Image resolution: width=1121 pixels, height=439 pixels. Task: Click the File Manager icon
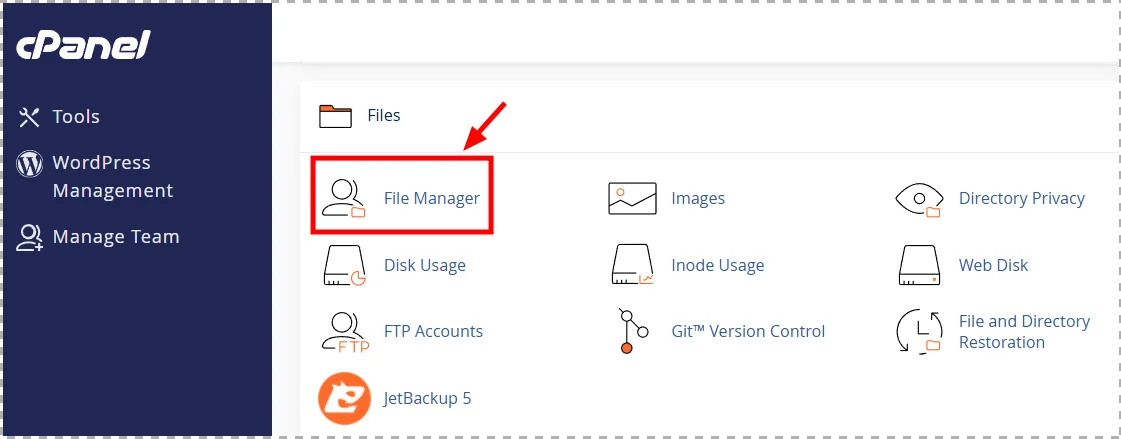(x=344, y=198)
